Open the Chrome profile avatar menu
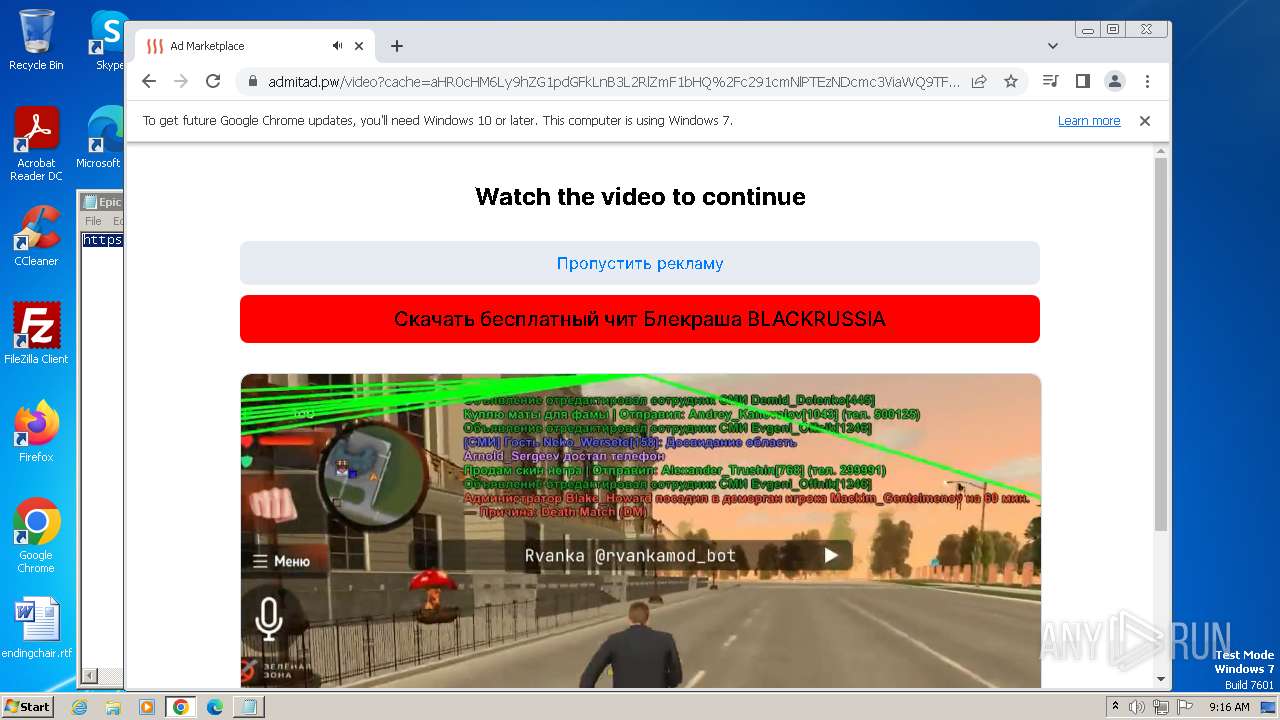The width and height of the screenshot is (1280, 720). (x=1114, y=81)
